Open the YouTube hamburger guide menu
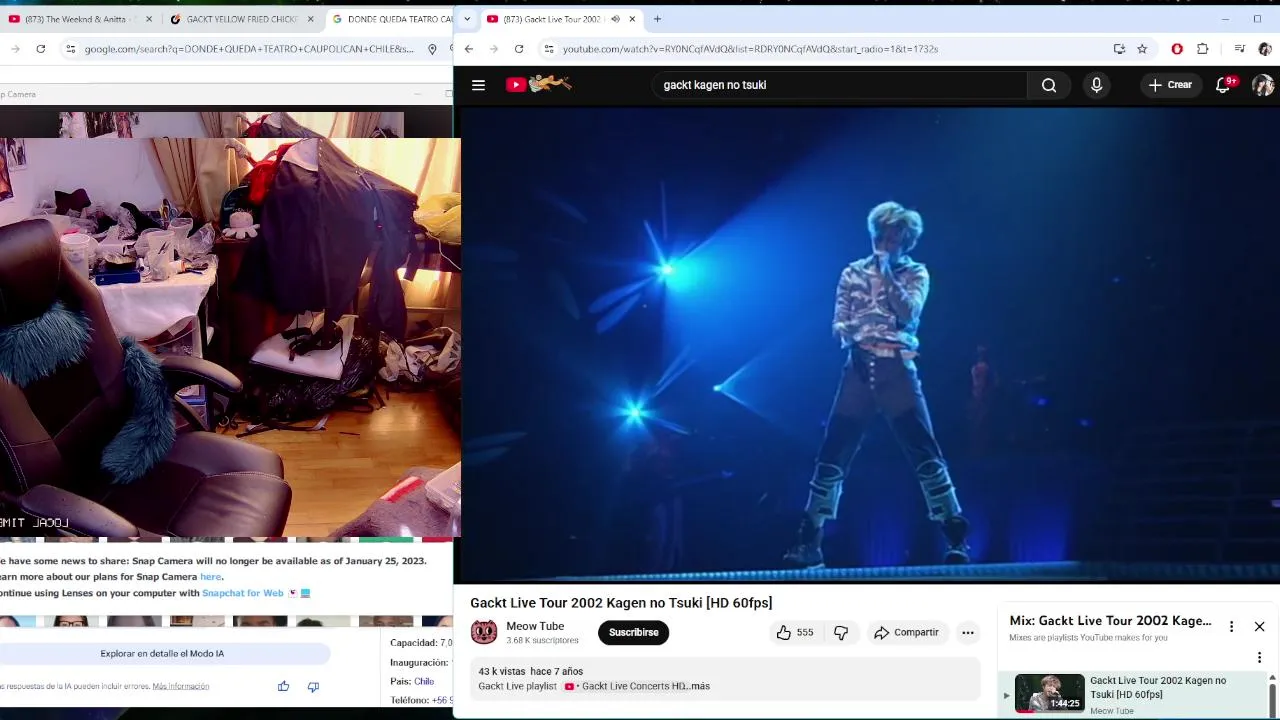The image size is (1280, 720). pyautogui.click(x=478, y=85)
